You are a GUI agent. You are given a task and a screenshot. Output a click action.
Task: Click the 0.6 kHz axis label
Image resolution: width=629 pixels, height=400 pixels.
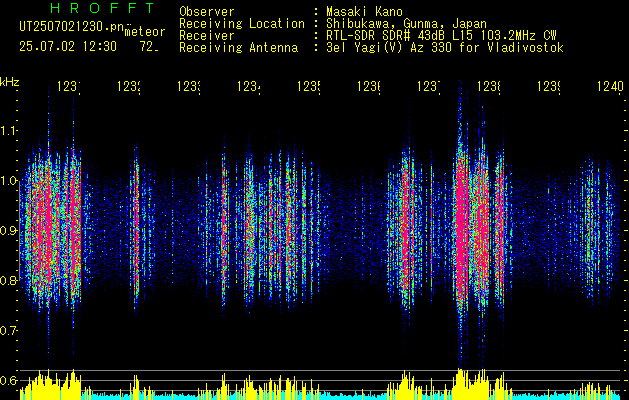pos(8,380)
